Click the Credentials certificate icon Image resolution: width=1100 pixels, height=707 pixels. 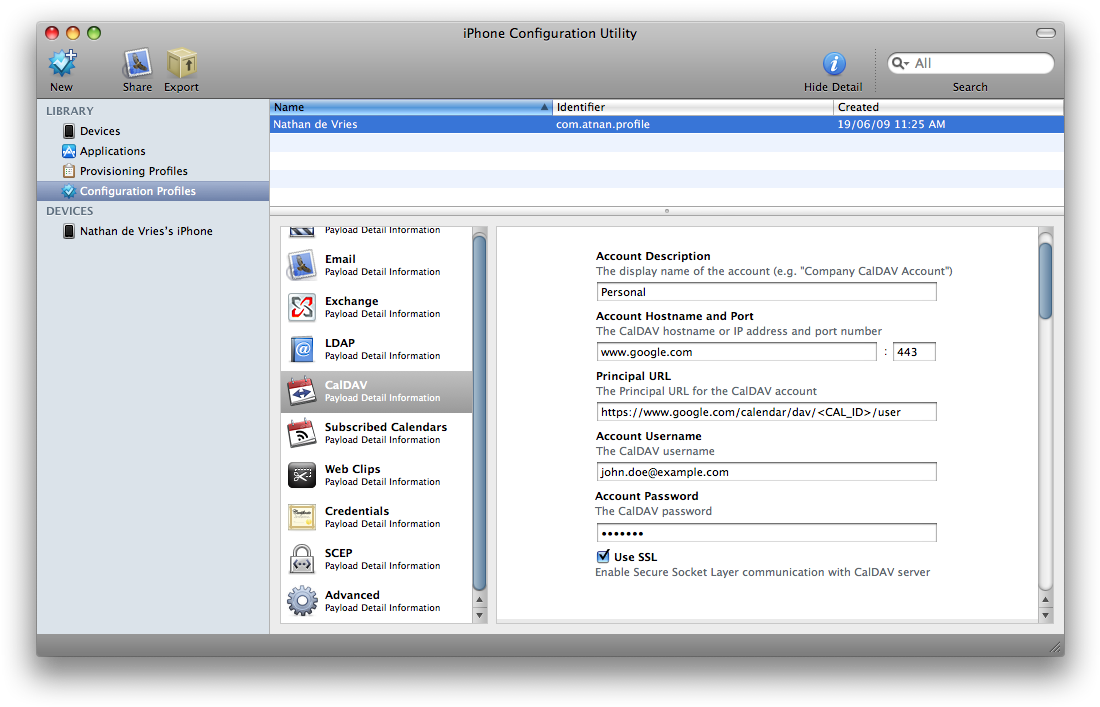coord(302,518)
